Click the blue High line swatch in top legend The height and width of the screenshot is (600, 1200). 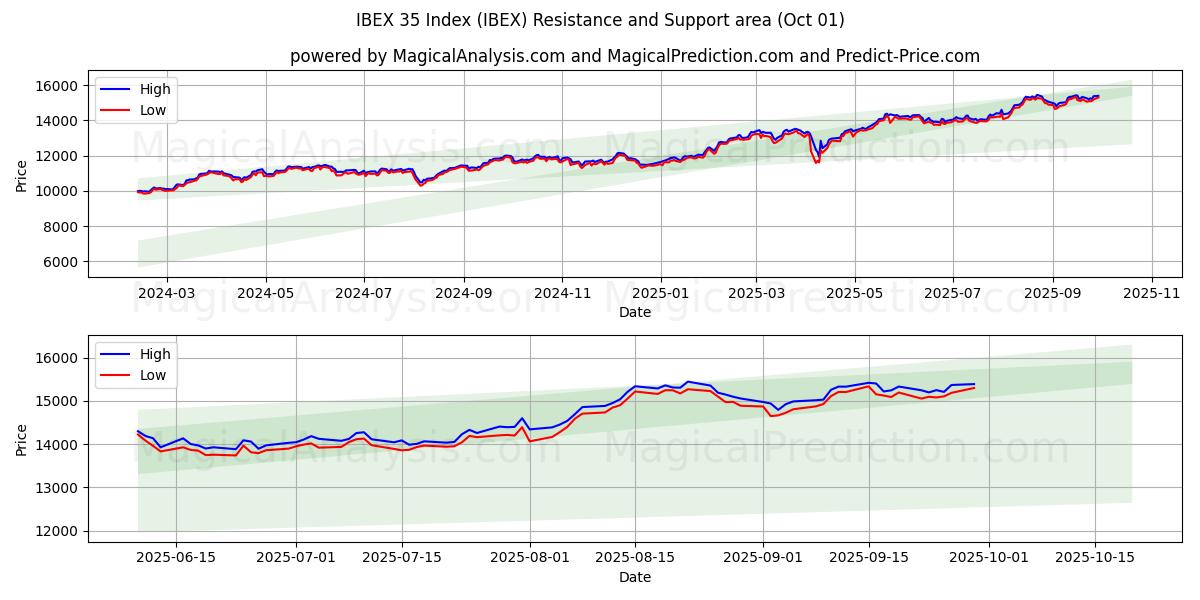click(x=115, y=90)
